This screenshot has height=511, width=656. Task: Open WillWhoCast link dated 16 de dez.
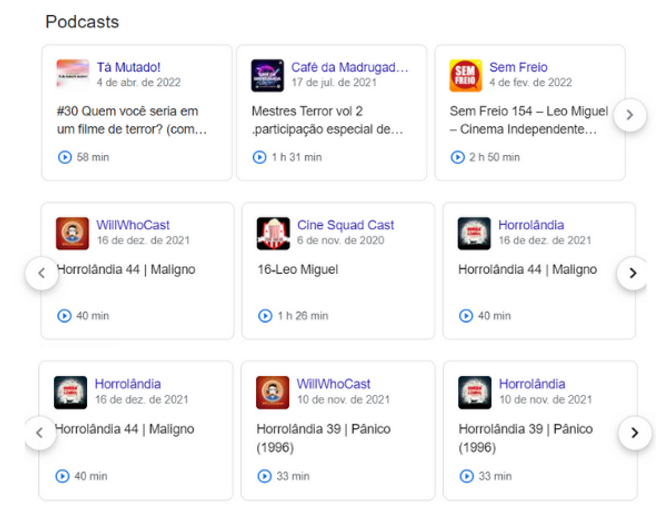pyautogui.click(x=133, y=225)
